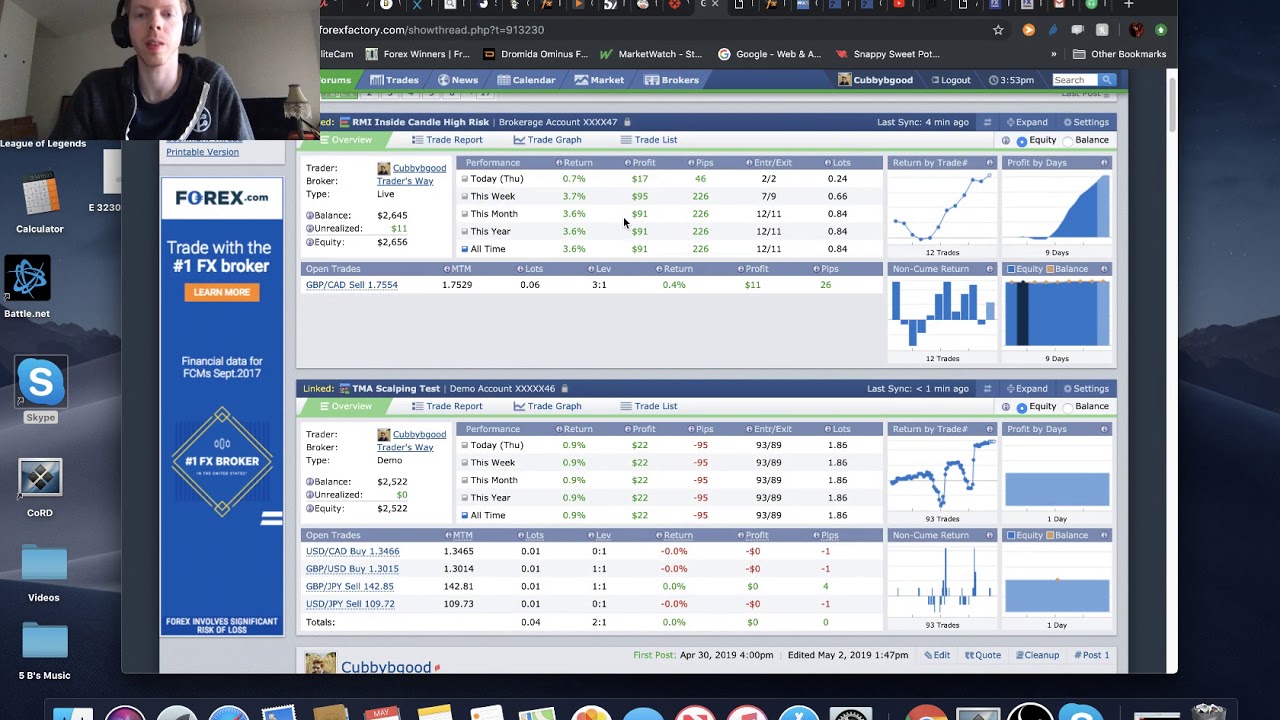Click Edit button on the first post
The height and width of the screenshot is (720, 1280).
(x=937, y=655)
